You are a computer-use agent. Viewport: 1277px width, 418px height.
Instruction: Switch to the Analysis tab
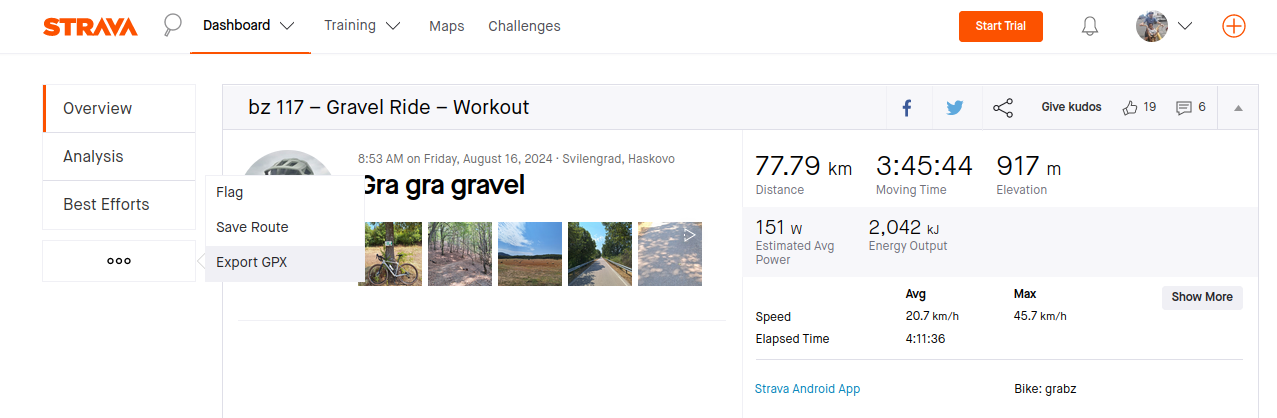click(x=93, y=157)
